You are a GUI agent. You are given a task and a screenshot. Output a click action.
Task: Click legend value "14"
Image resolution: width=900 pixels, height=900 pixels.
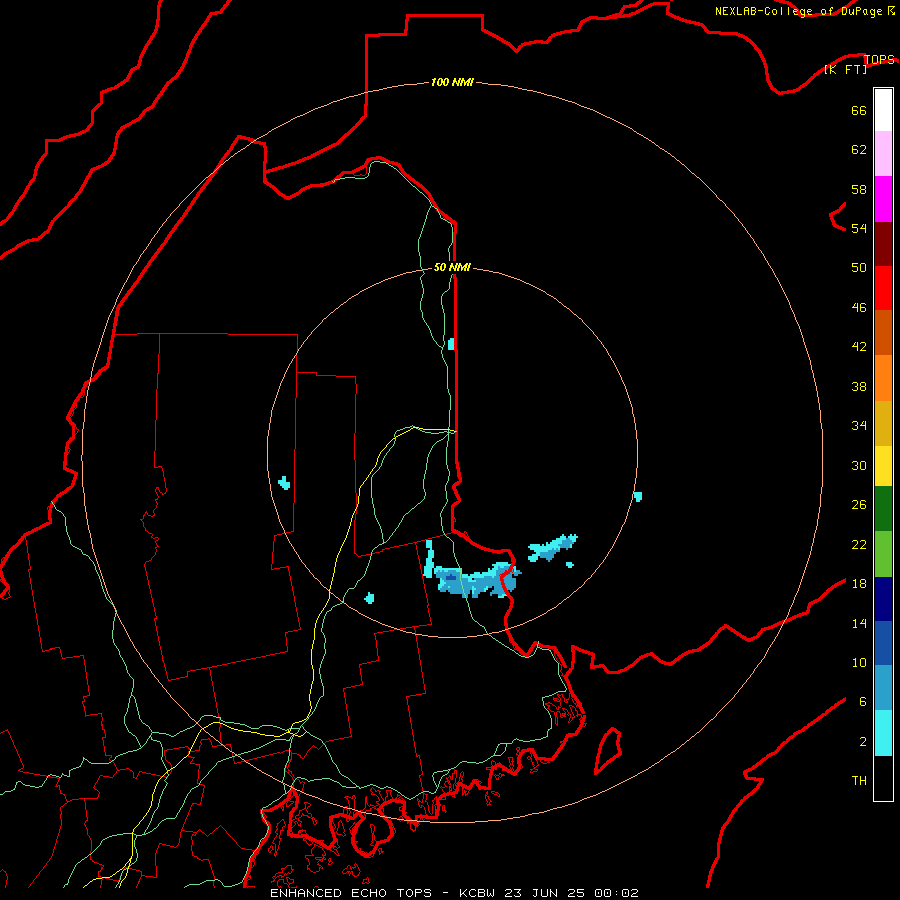point(859,623)
